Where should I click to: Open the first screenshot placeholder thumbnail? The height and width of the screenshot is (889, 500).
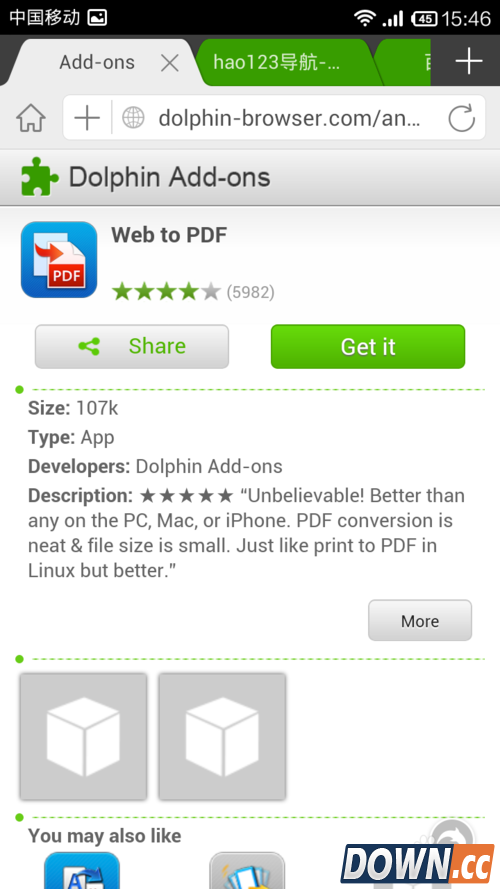83,736
